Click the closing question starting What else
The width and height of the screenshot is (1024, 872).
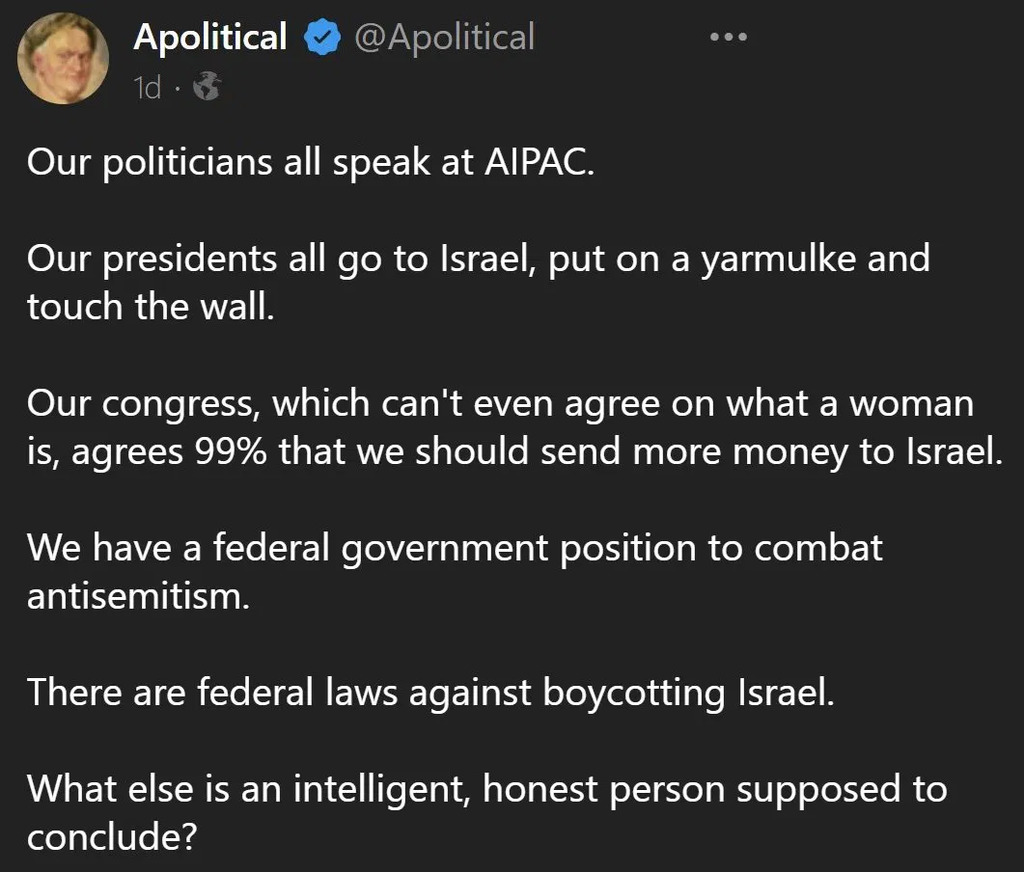point(486,812)
